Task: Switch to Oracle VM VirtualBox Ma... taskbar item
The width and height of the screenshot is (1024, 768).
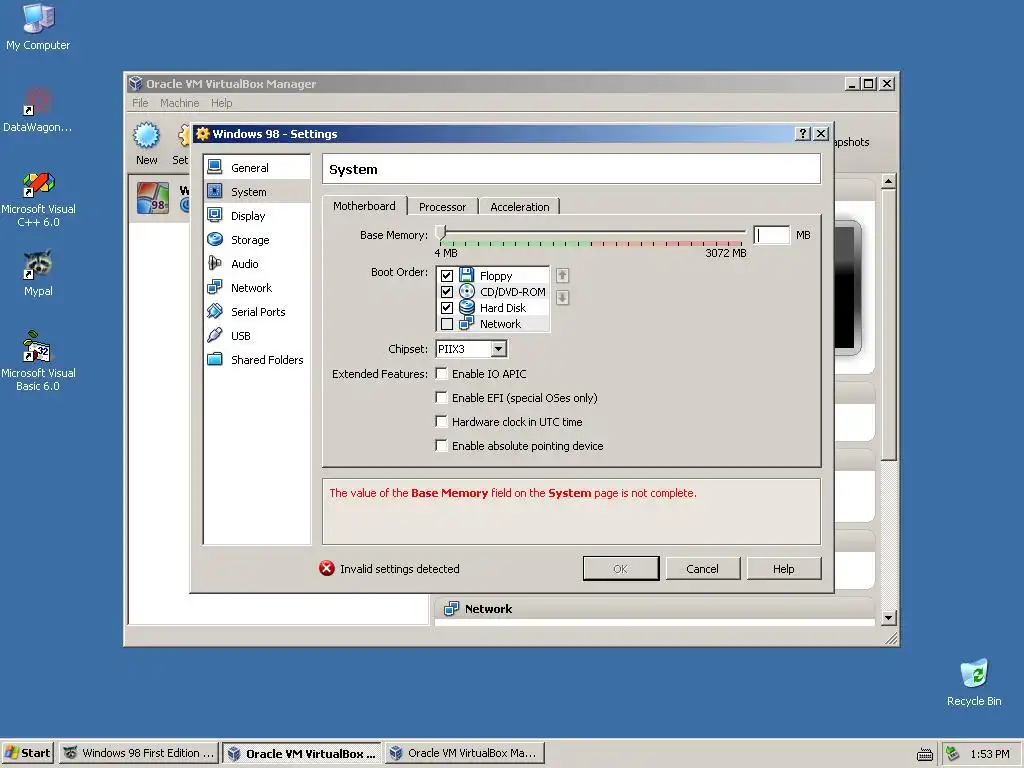Action: (464, 753)
